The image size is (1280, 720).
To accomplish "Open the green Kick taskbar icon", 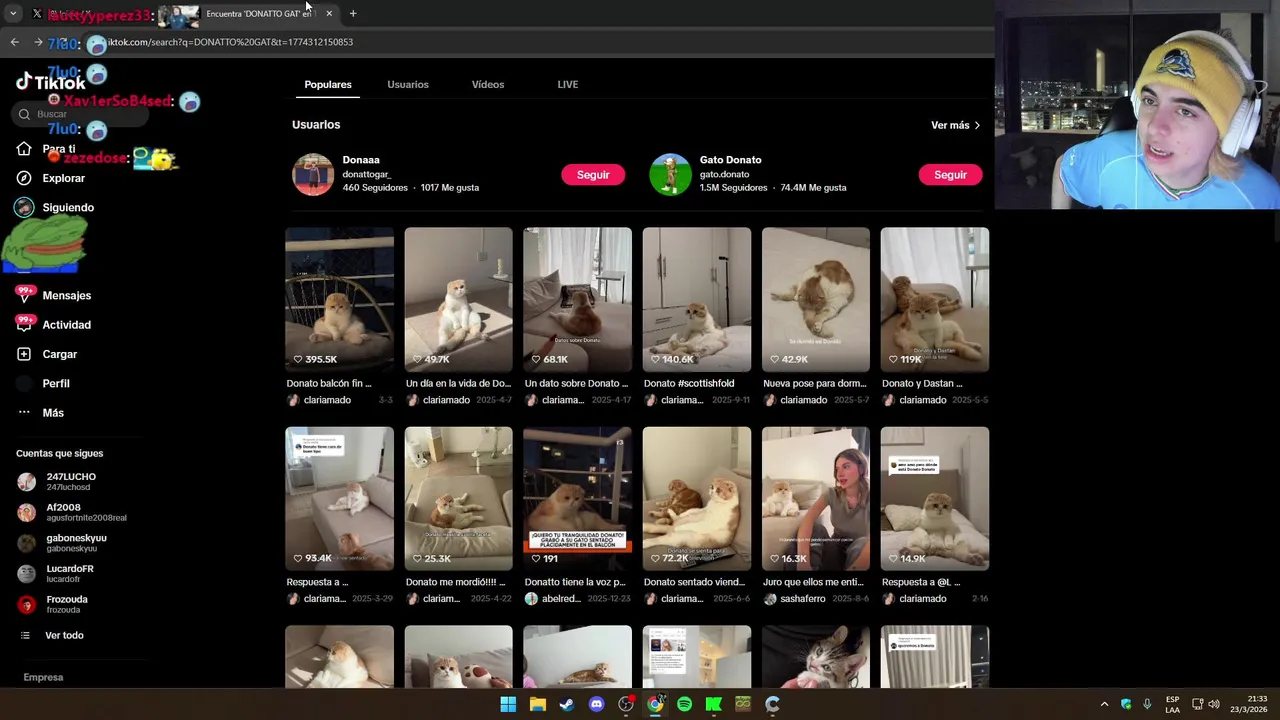I will tap(713, 704).
